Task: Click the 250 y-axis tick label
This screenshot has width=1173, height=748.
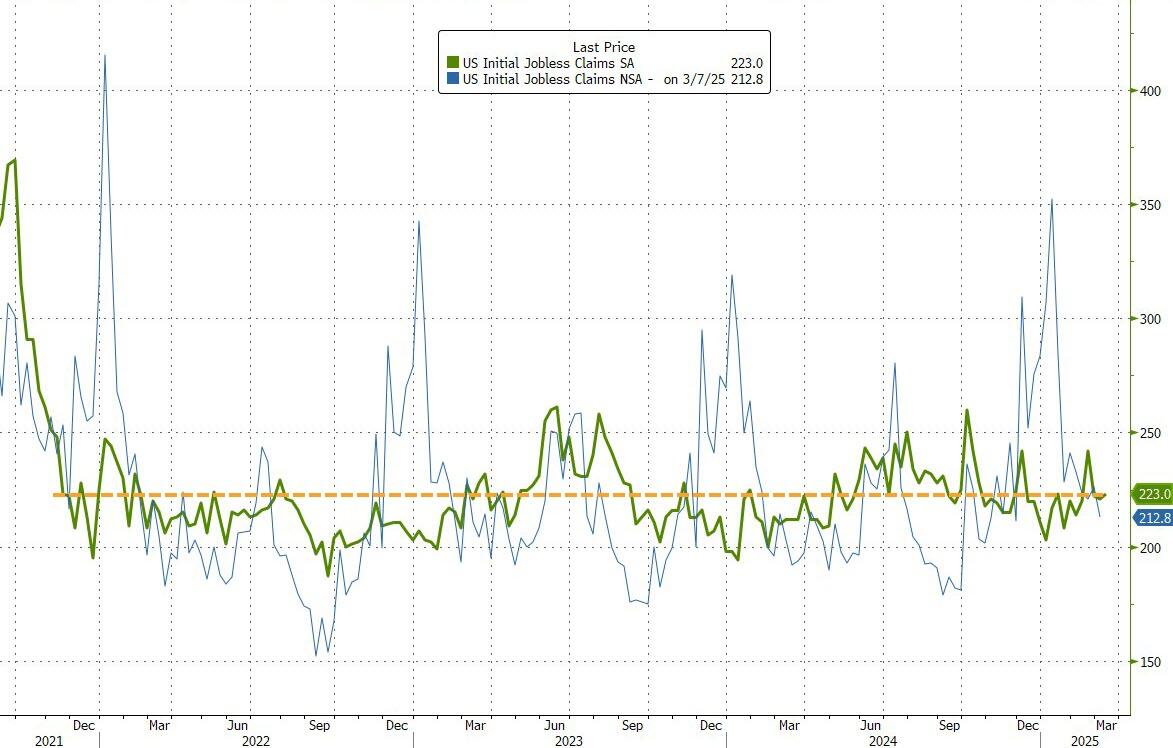Action: click(1148, 433)
